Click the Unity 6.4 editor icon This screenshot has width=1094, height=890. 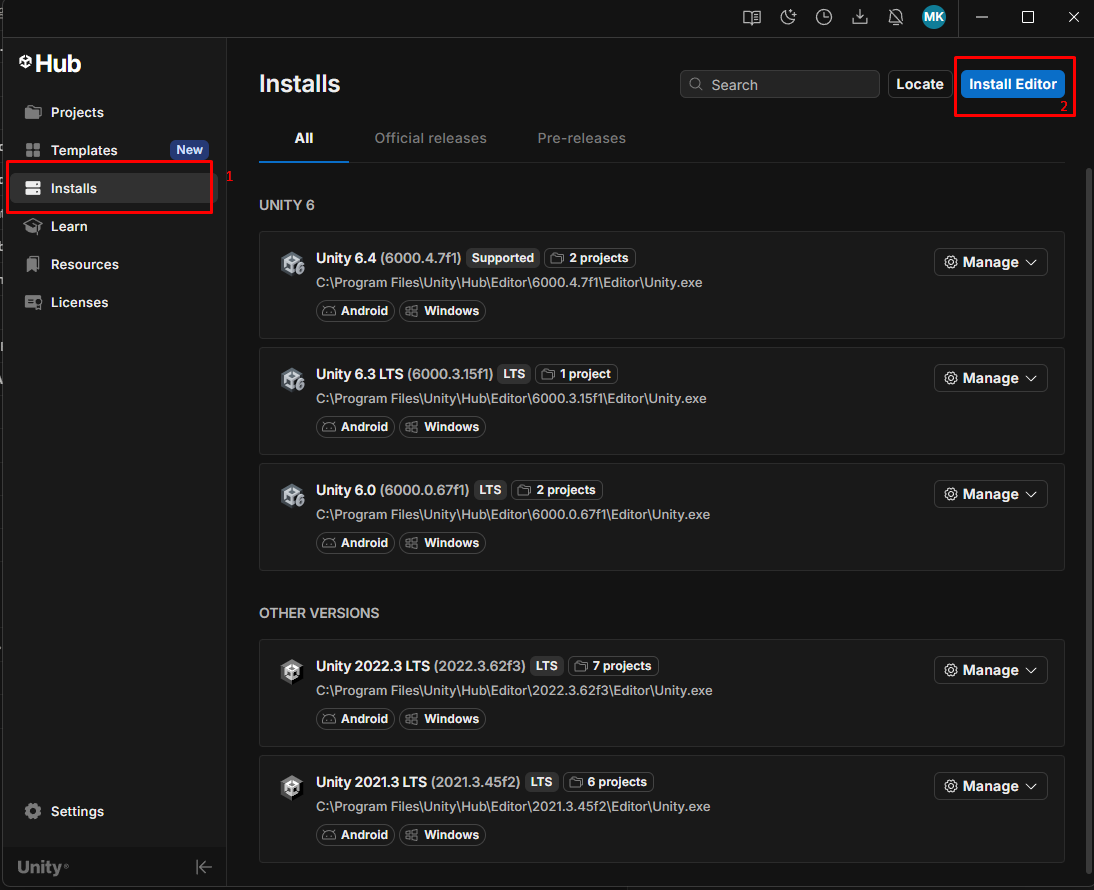pos(292,264)
